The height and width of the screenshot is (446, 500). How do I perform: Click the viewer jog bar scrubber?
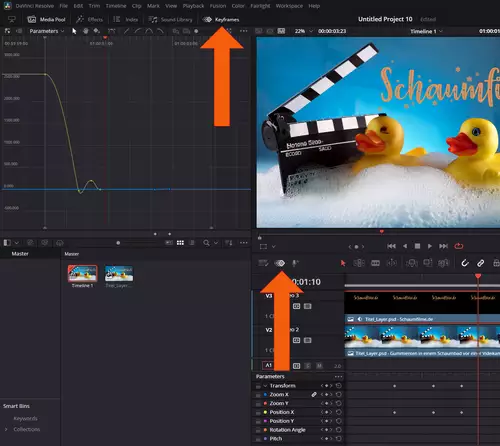[382, 231]
